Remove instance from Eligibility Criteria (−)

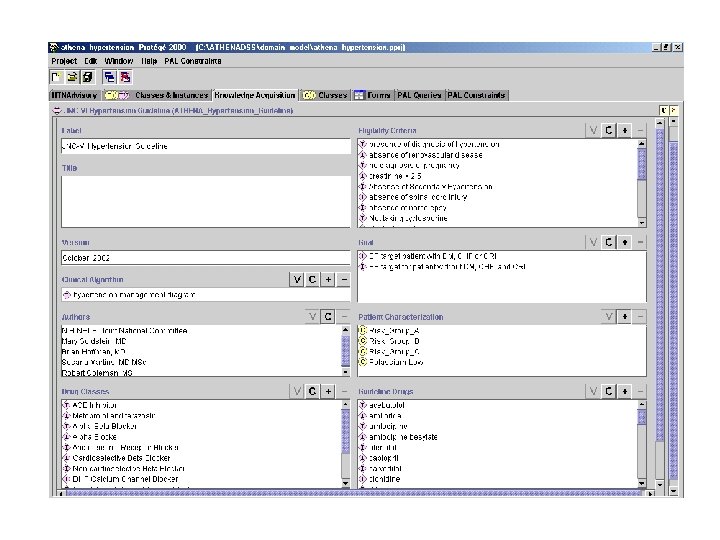pyautogui.click(x=640, y=130)
